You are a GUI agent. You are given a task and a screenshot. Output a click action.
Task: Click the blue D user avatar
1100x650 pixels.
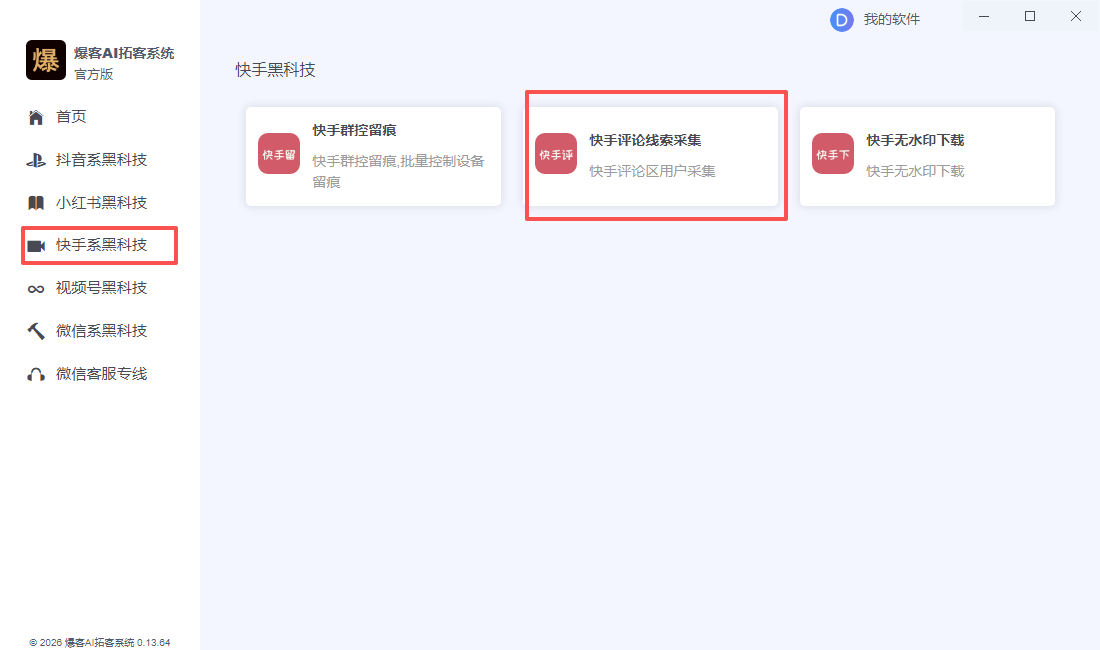[842, 20]
